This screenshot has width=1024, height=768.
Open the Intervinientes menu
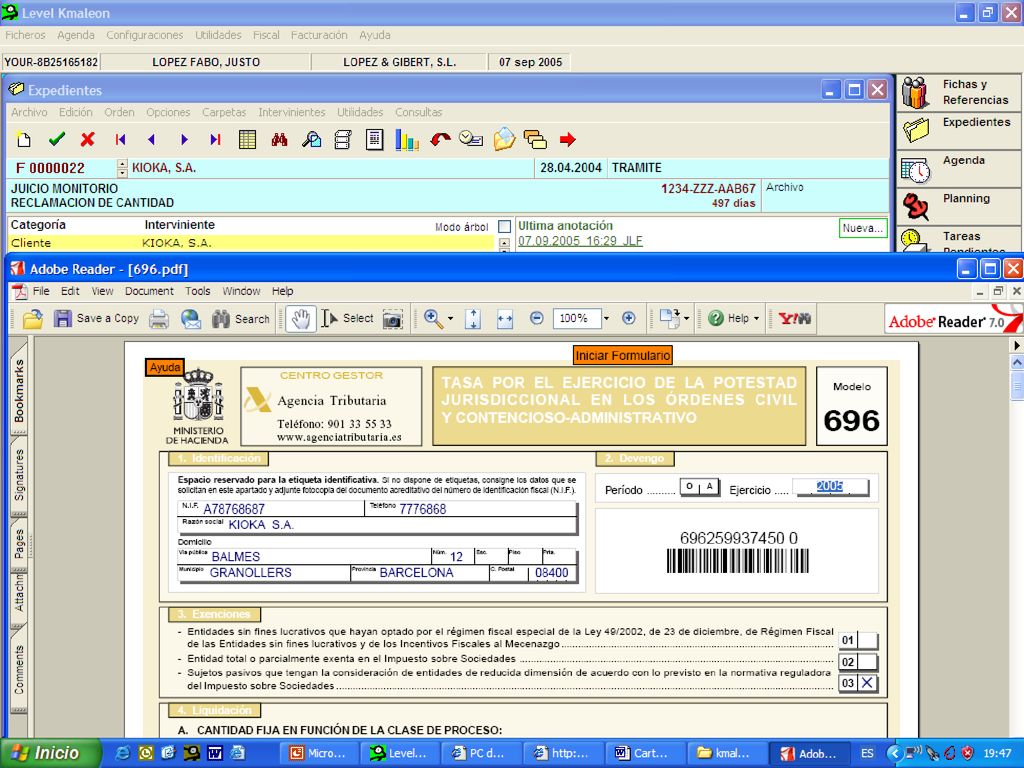pyautogui.click(x=292, y=112)
